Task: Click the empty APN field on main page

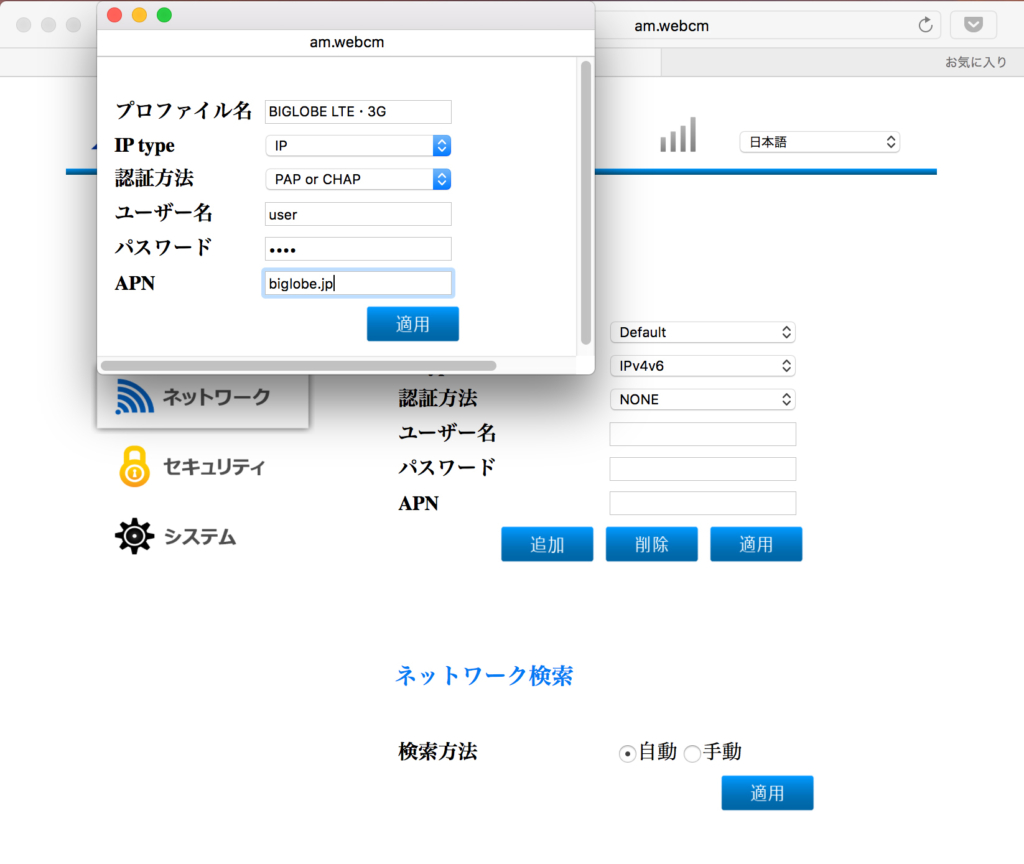Action: pyautogui.click(x=703, y=503)
